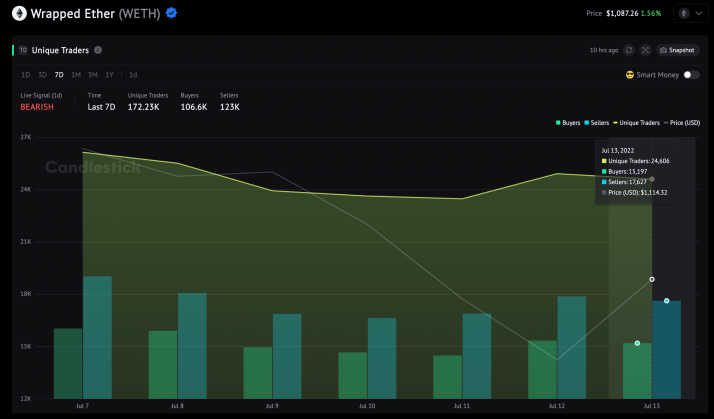Click the info icon beside Unique Traders
The height and width of the screenshot is (419, 714).
[98, 50]
